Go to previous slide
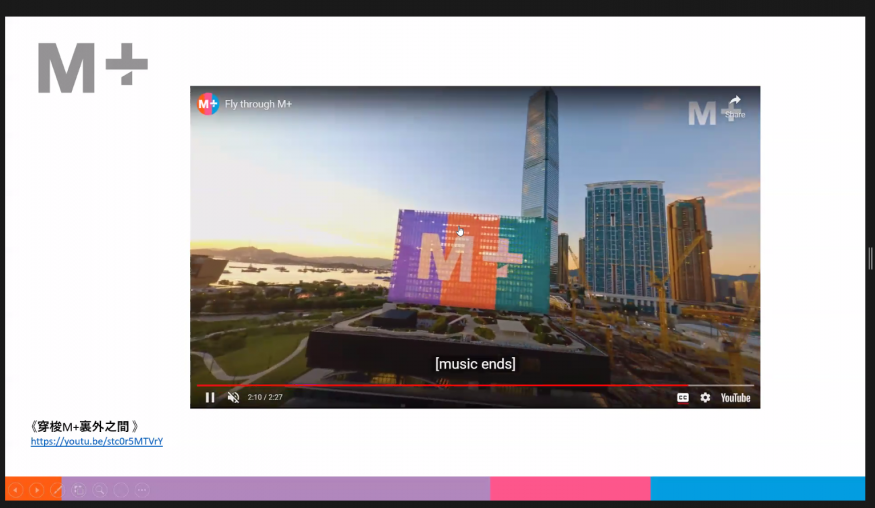This screenshot has width=875, height=508. pos(16,490)
